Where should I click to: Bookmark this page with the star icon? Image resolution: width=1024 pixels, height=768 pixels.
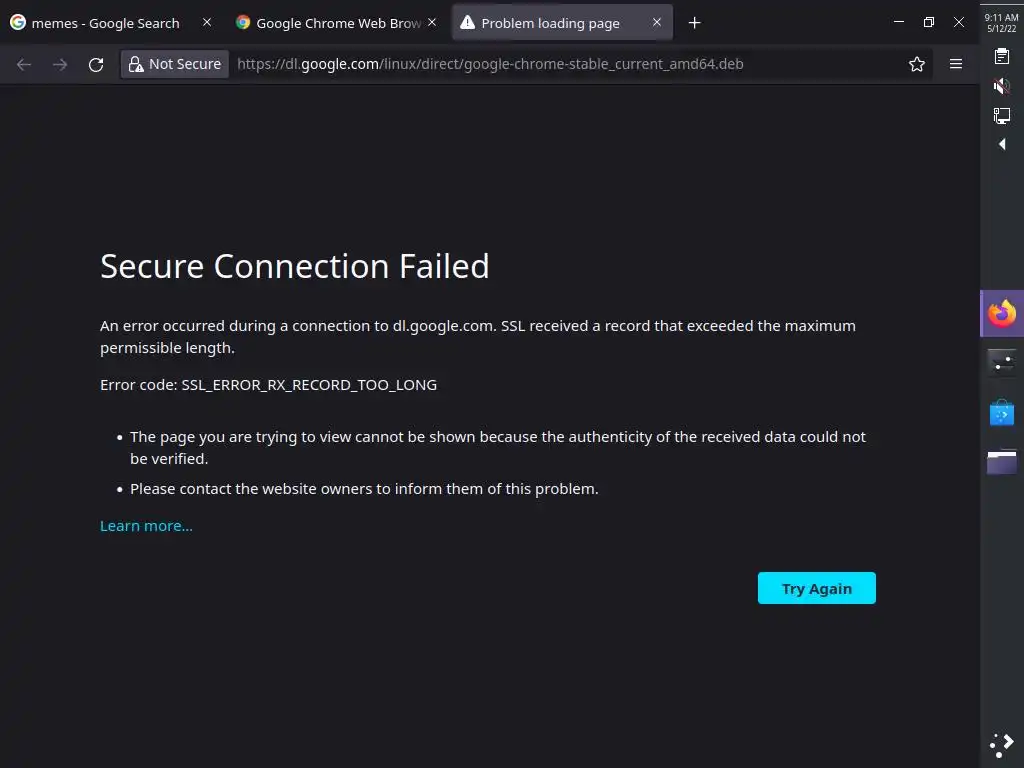tap(917, 64)
